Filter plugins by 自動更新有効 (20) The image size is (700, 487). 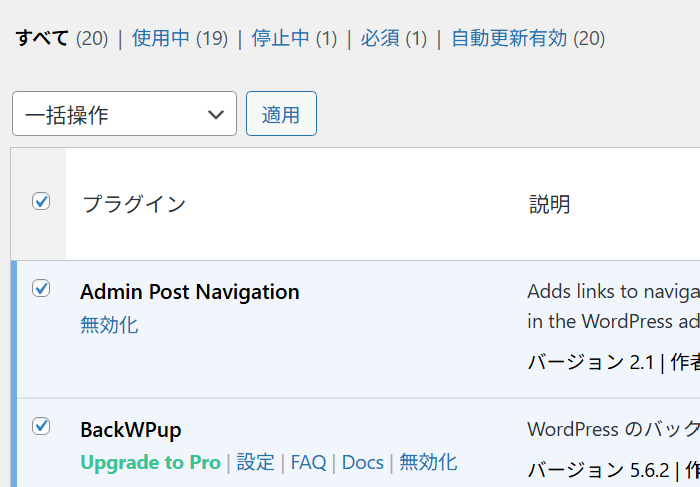pyautogui.click(x=527, y=39)
